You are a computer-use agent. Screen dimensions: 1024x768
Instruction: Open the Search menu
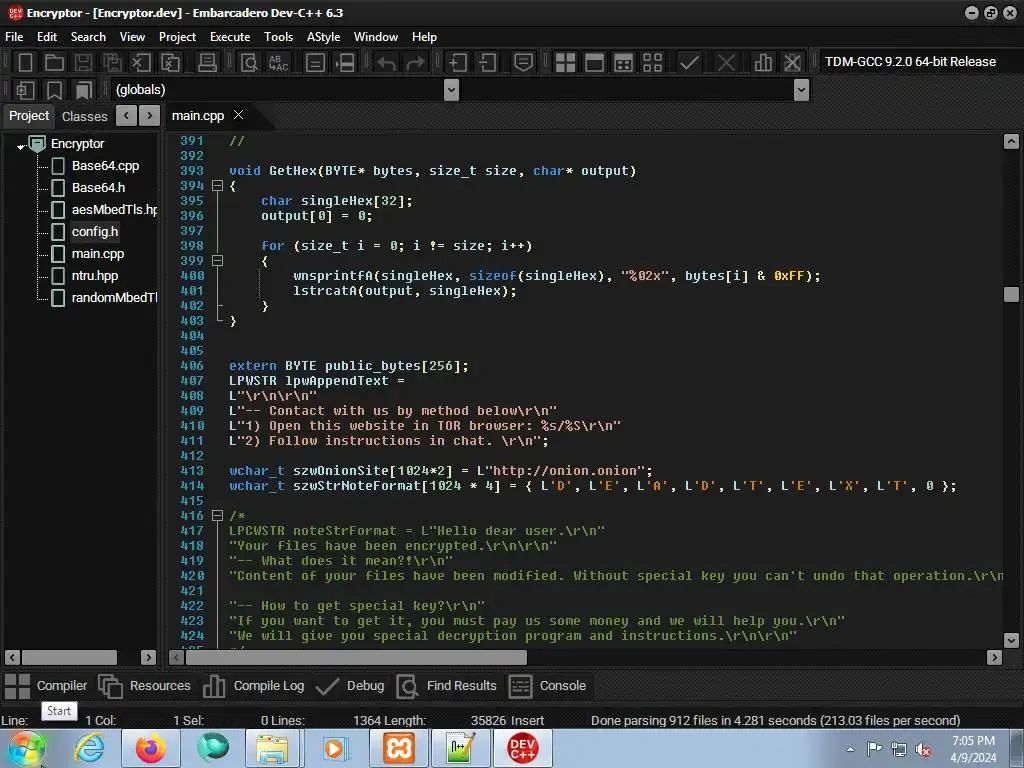(x=88, y=37)
